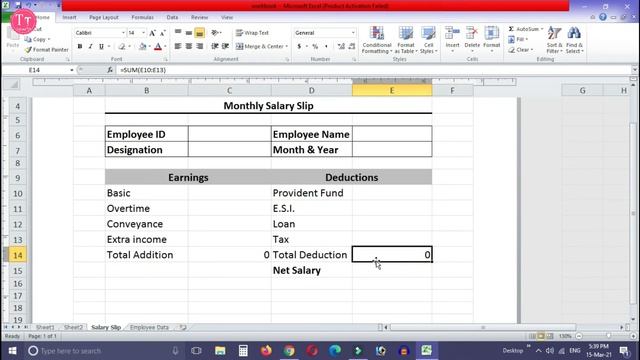Screen dimensions: 640x360
Task: Click the Insert cells icon
Action: coord(452,33)
